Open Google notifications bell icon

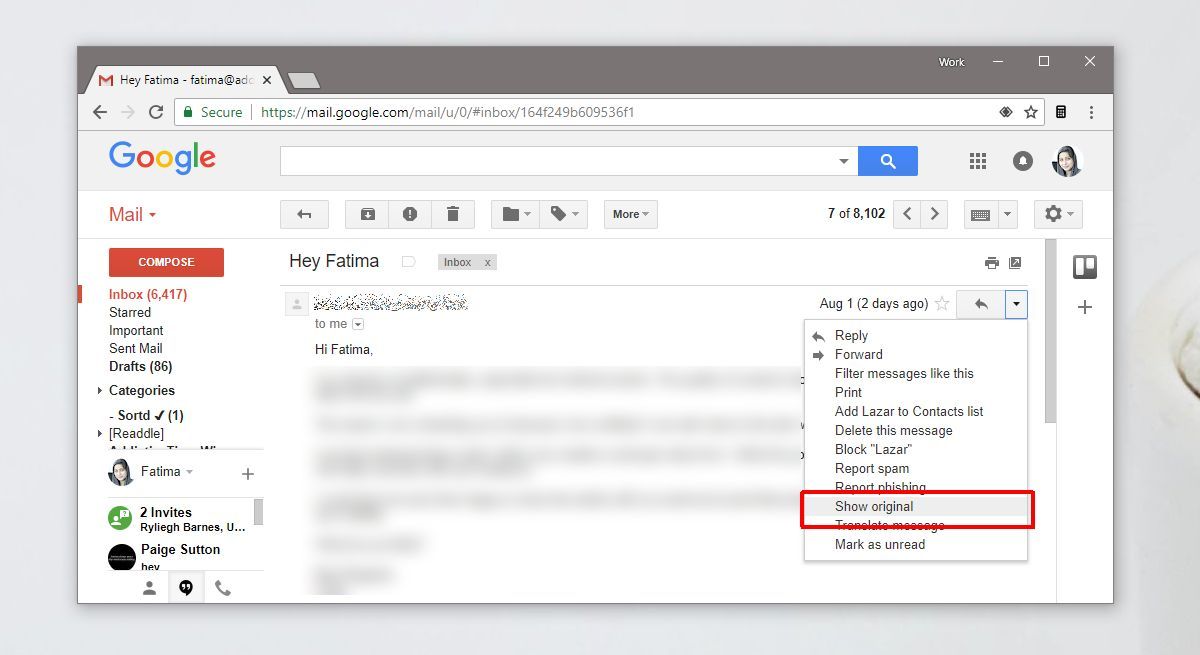(1022, 161)
